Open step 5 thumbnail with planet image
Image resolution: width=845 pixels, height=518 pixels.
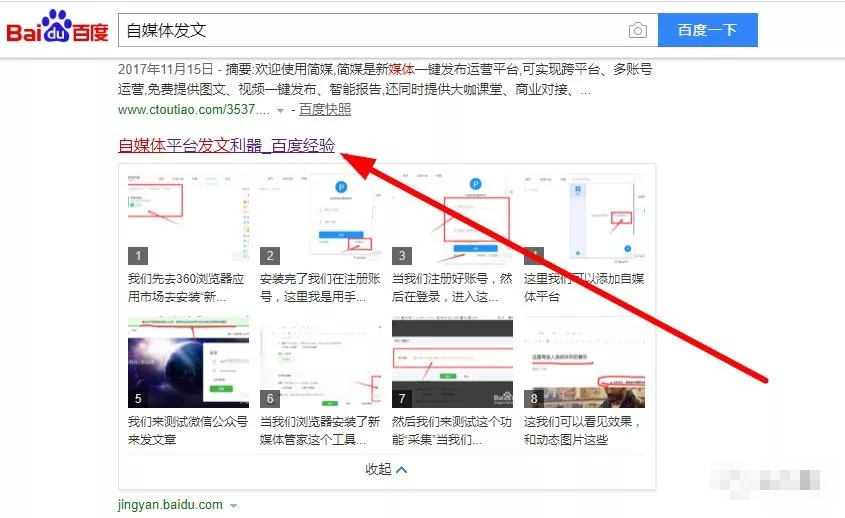coord(189,362)
